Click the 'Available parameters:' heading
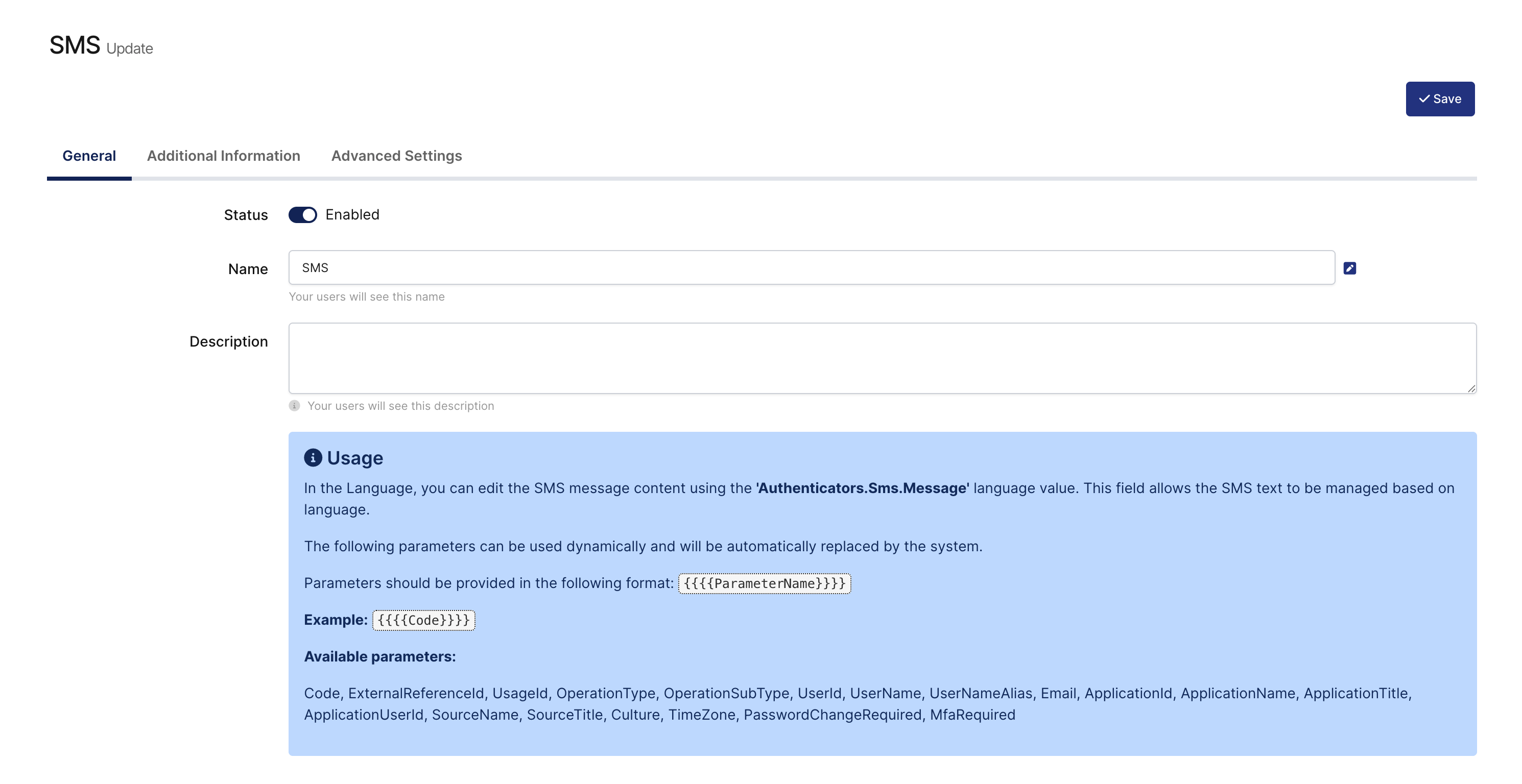This screenshot has width=1522, height=784. pyautogui.click(x=380, y=656)
